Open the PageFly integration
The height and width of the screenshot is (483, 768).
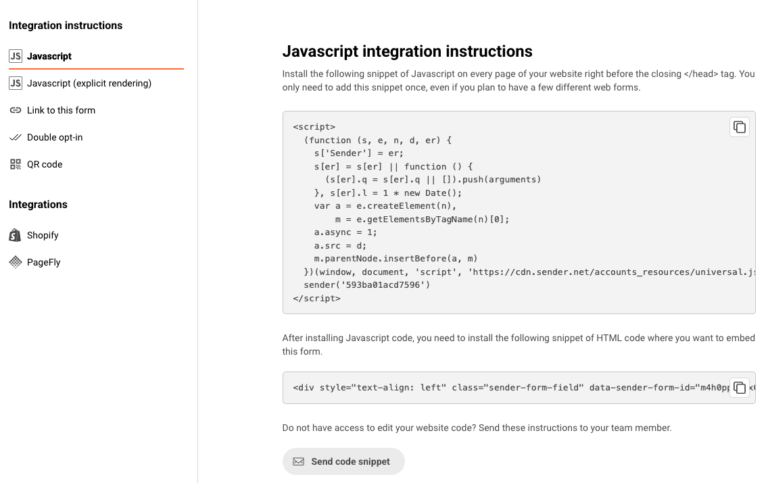click(x=44, y=262)
